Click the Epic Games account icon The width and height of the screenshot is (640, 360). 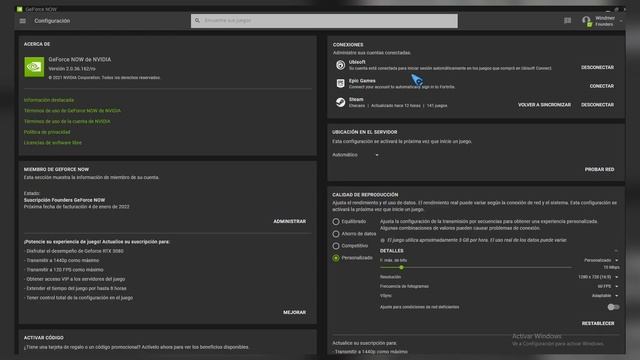(340, 83)
